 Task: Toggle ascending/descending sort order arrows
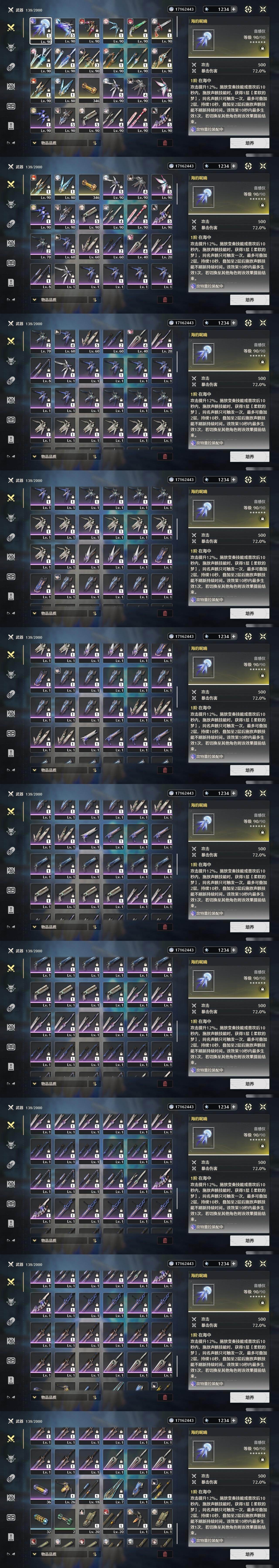[x=95, y=143]
